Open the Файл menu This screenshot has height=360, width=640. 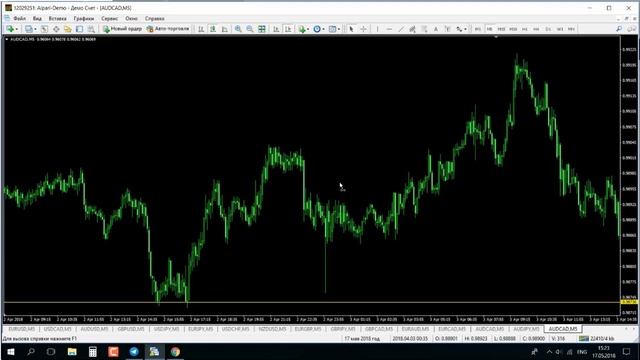coord(19,18)
